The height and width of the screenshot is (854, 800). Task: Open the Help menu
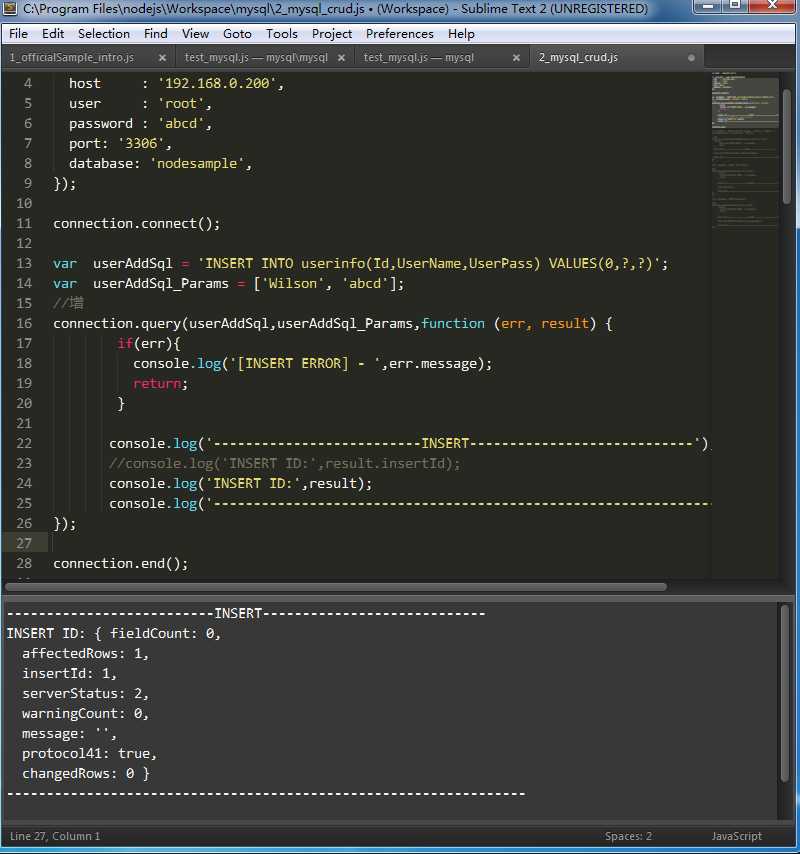pos(461,34)
